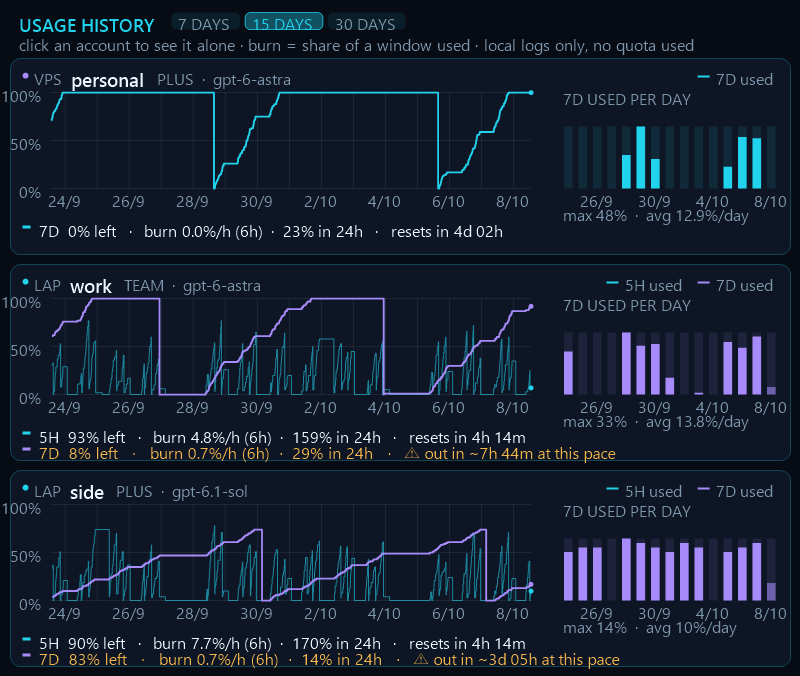This screenshot has height=676, width=800.
Task: Click the 7D used legend in work card
Action: click(x=735, y=286)
